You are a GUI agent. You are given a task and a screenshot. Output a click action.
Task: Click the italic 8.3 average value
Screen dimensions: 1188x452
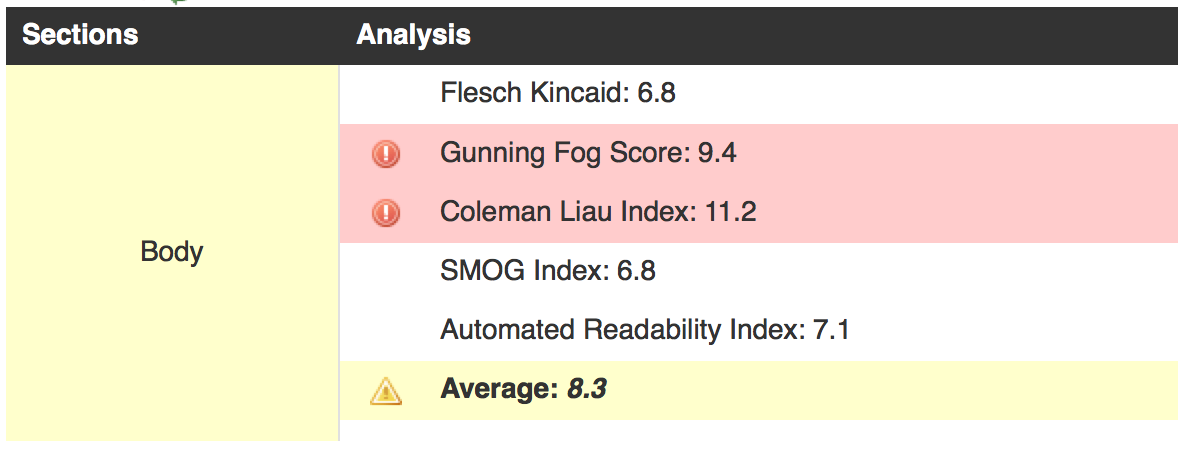tap(587, 389)
